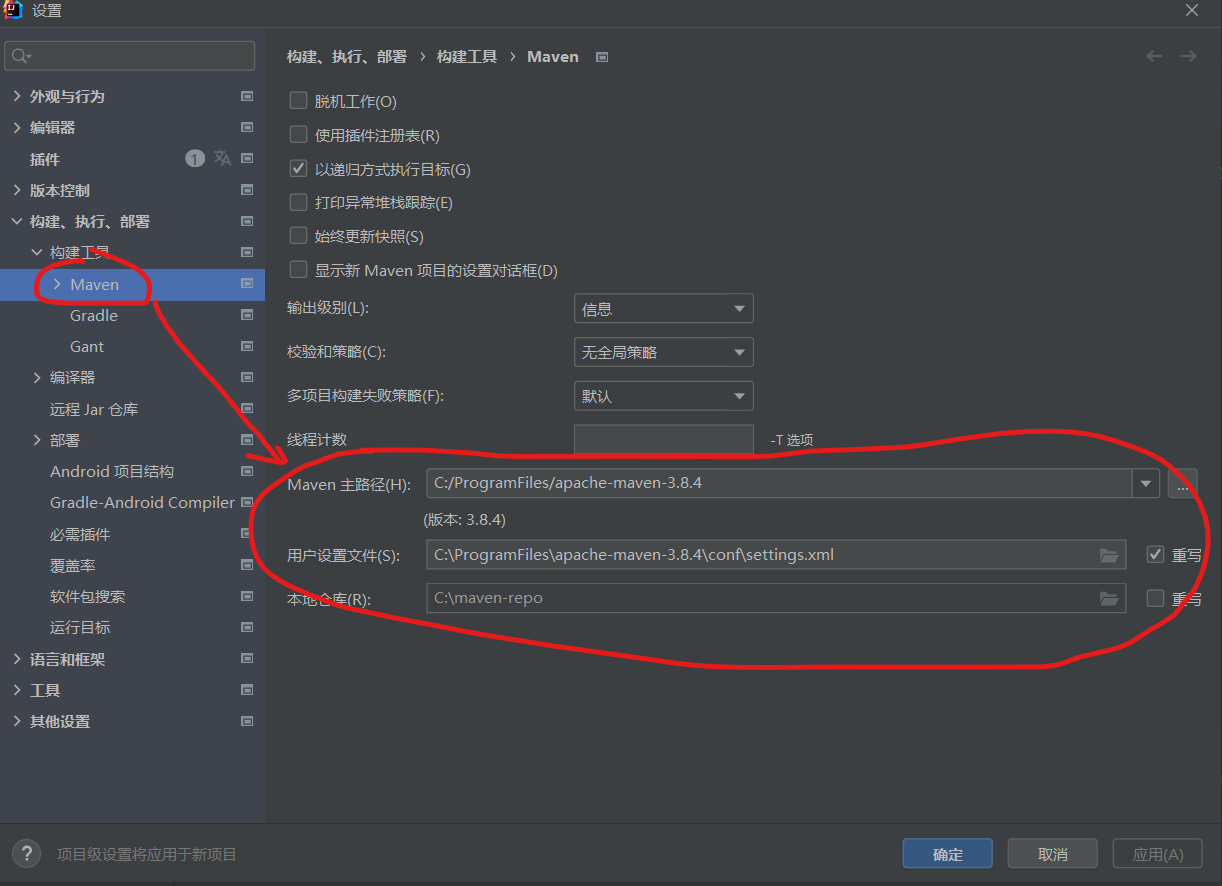Click the project-level icon in the Gant row
This screenshot has height=886, width=1222.
(x=247, y=346)
